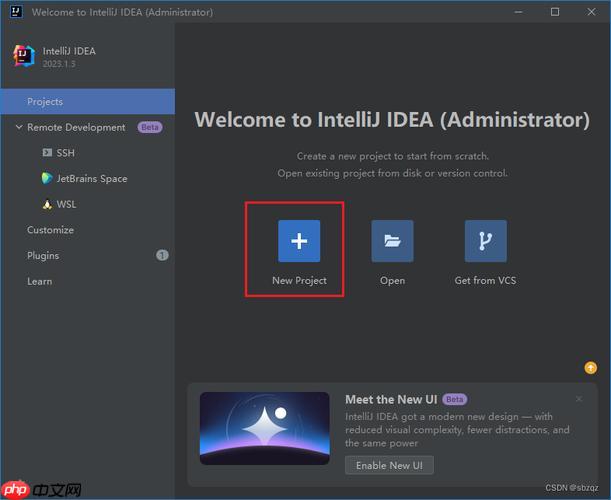
Task: Click the Beta badge in New UI banner
Action: pyautogui.click(x=454, y=399)
